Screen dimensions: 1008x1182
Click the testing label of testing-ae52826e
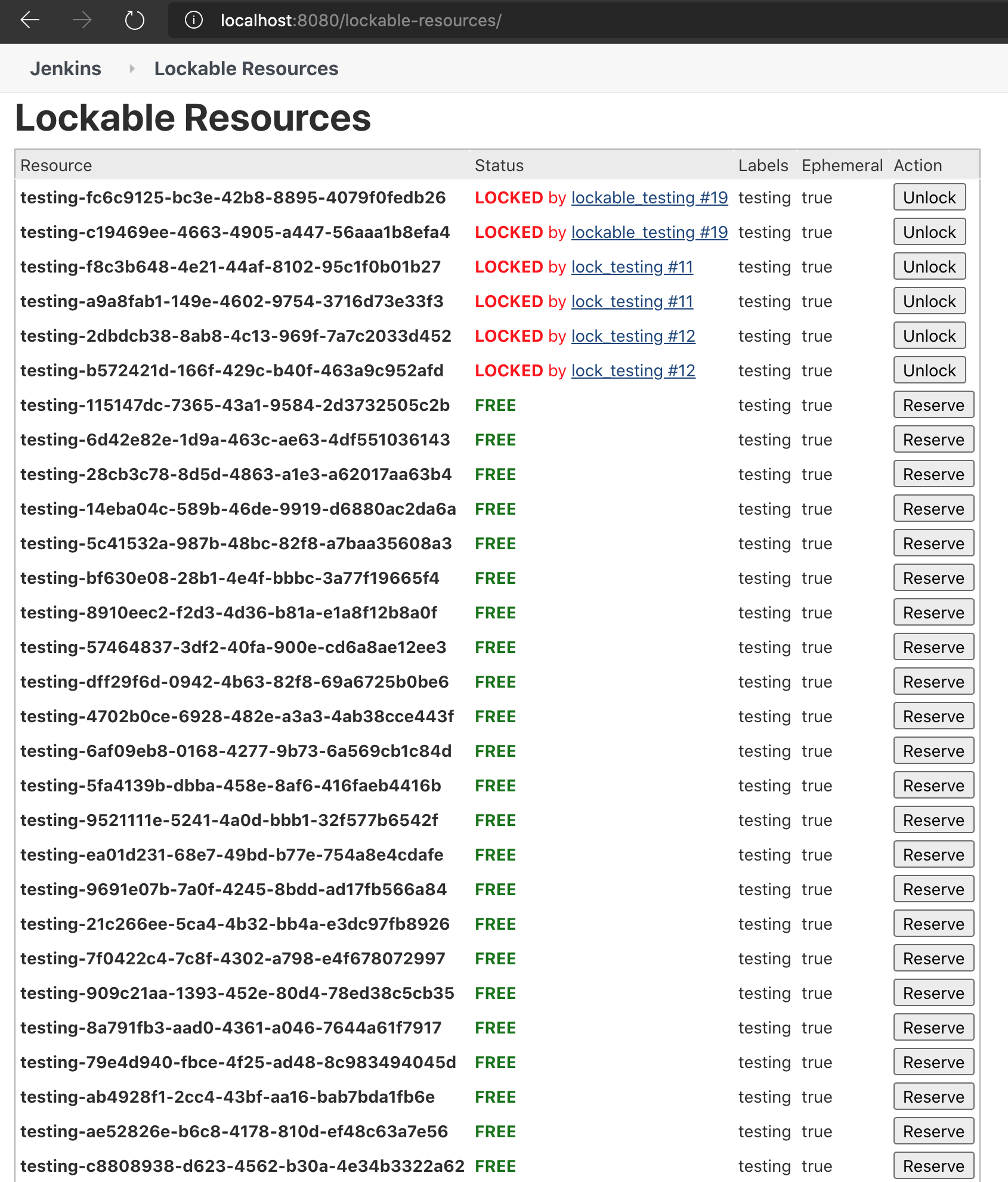coord(765,1131)
